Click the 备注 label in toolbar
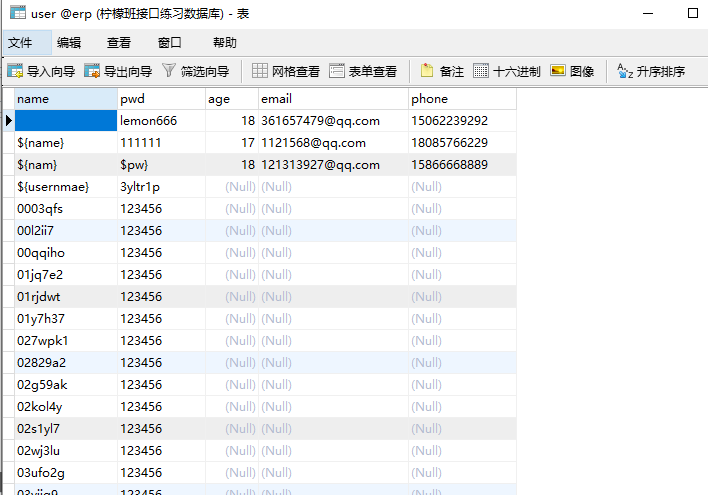This screenshot has height=495, width=708. coord(452,71)
